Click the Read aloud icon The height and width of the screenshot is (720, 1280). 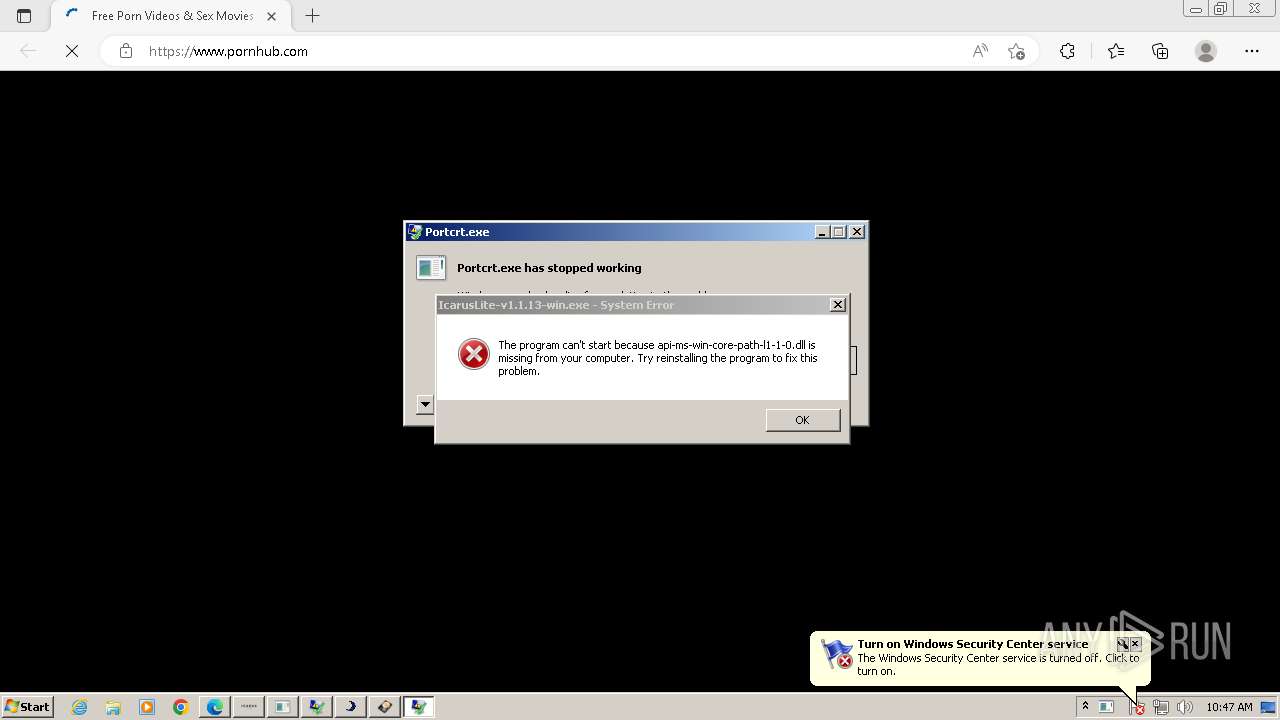980,51
